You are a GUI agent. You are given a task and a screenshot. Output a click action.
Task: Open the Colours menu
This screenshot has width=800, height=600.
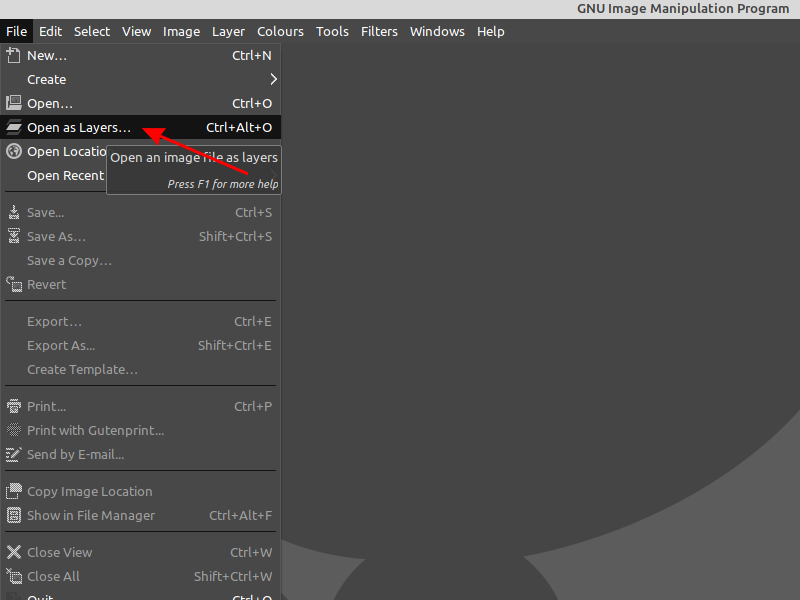(x=280, y=31)
